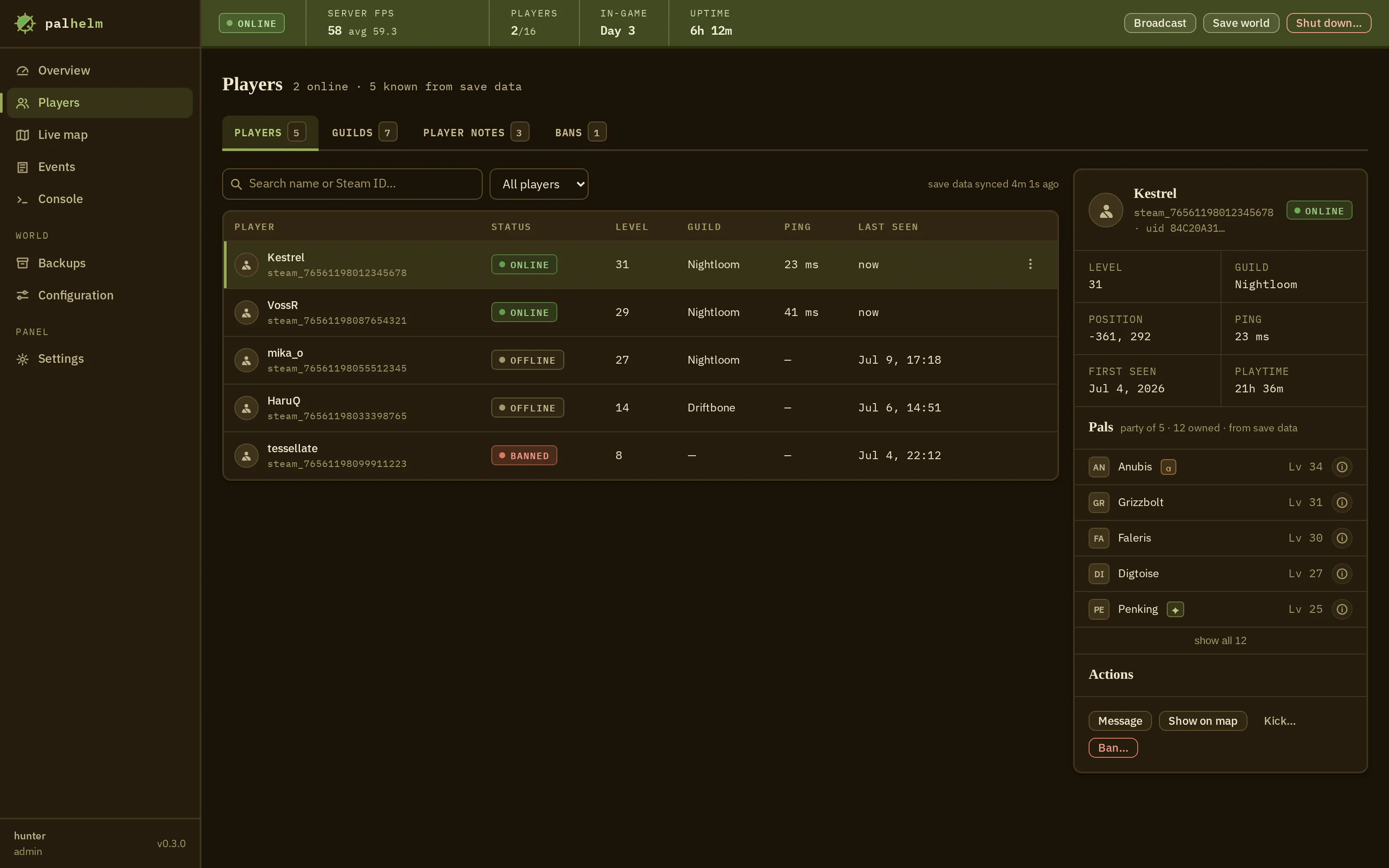Click mika_o's avatar icon
The width and height of the screenshot is (1389, 868).
246,360
